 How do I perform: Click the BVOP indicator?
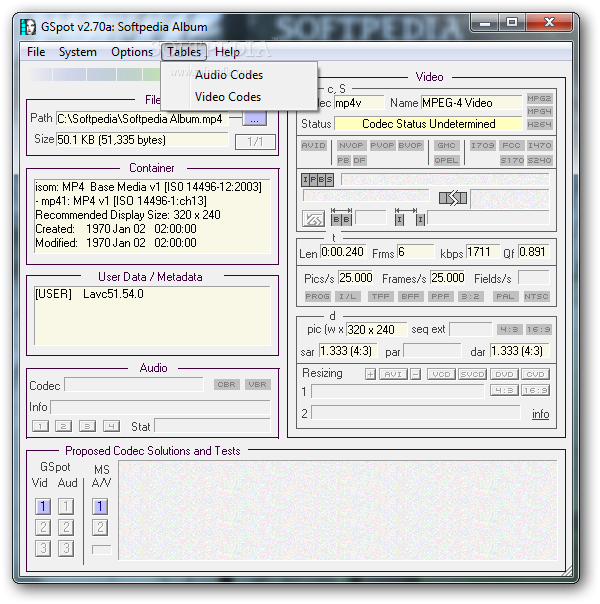[x=411, y=146]
